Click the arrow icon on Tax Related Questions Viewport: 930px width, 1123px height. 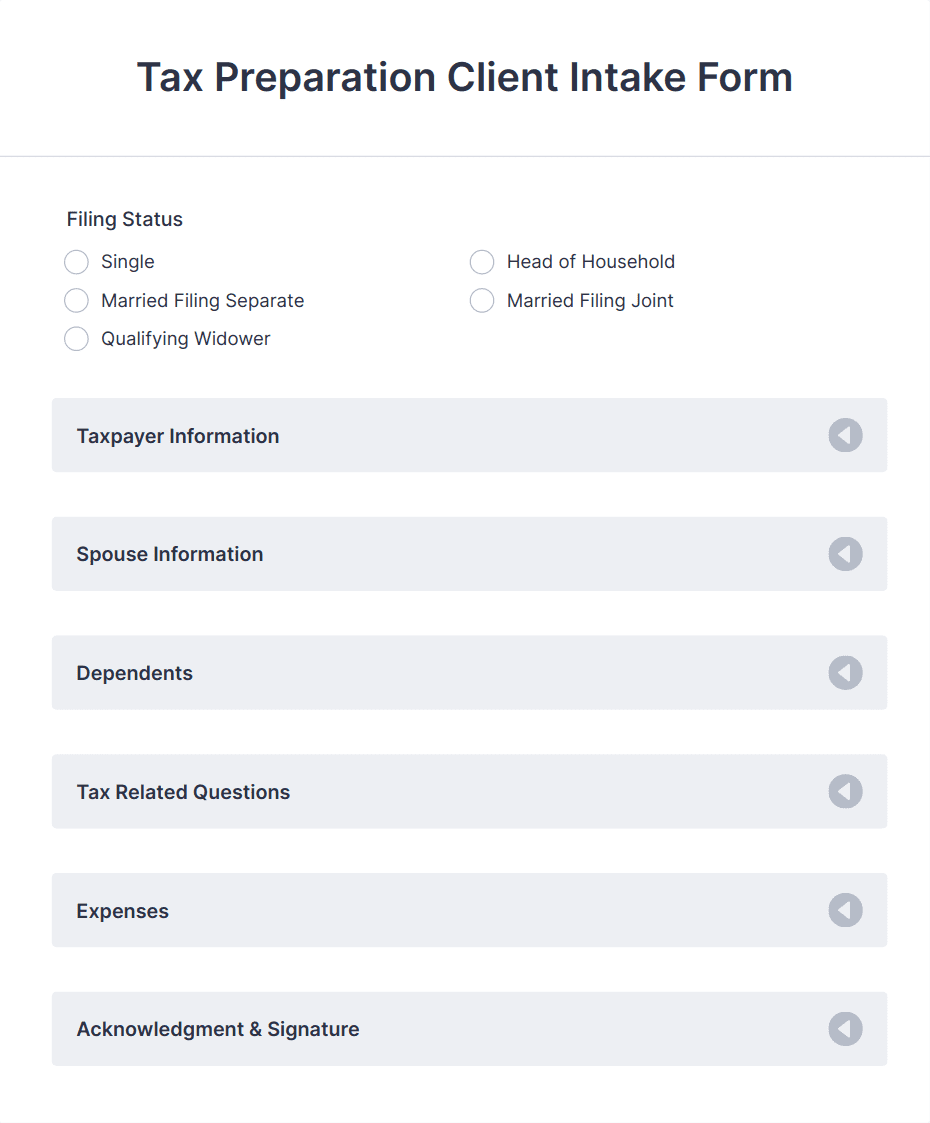point(845,791)
